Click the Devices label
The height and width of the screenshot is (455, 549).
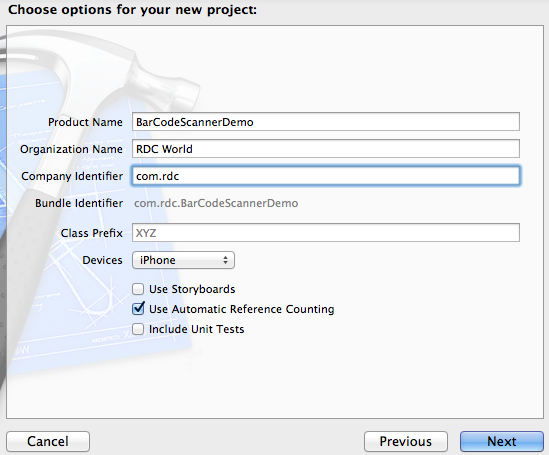(102, 260)
